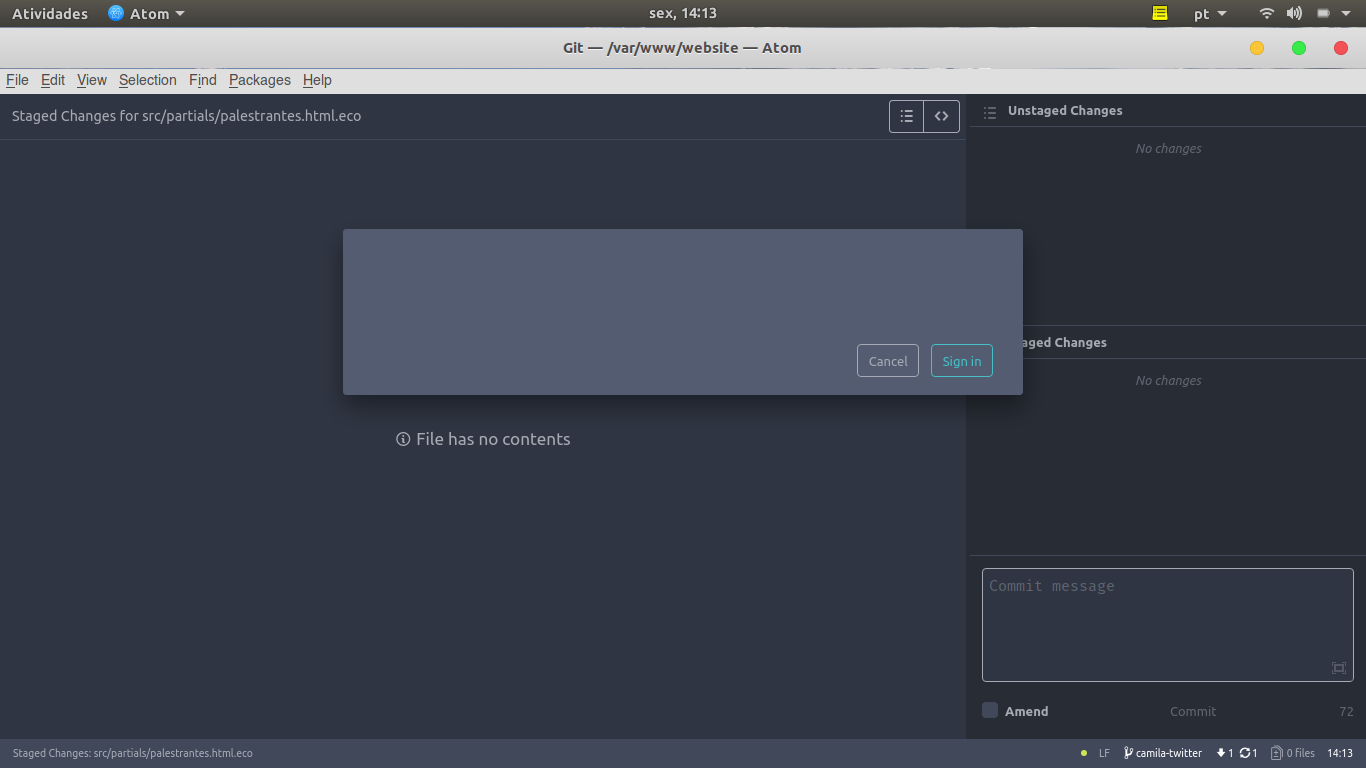Image resolution: width=1366 pixels, height=768 pixels.
Task: Open the volume speaker indicator
Action: (x=1294, y=14)
